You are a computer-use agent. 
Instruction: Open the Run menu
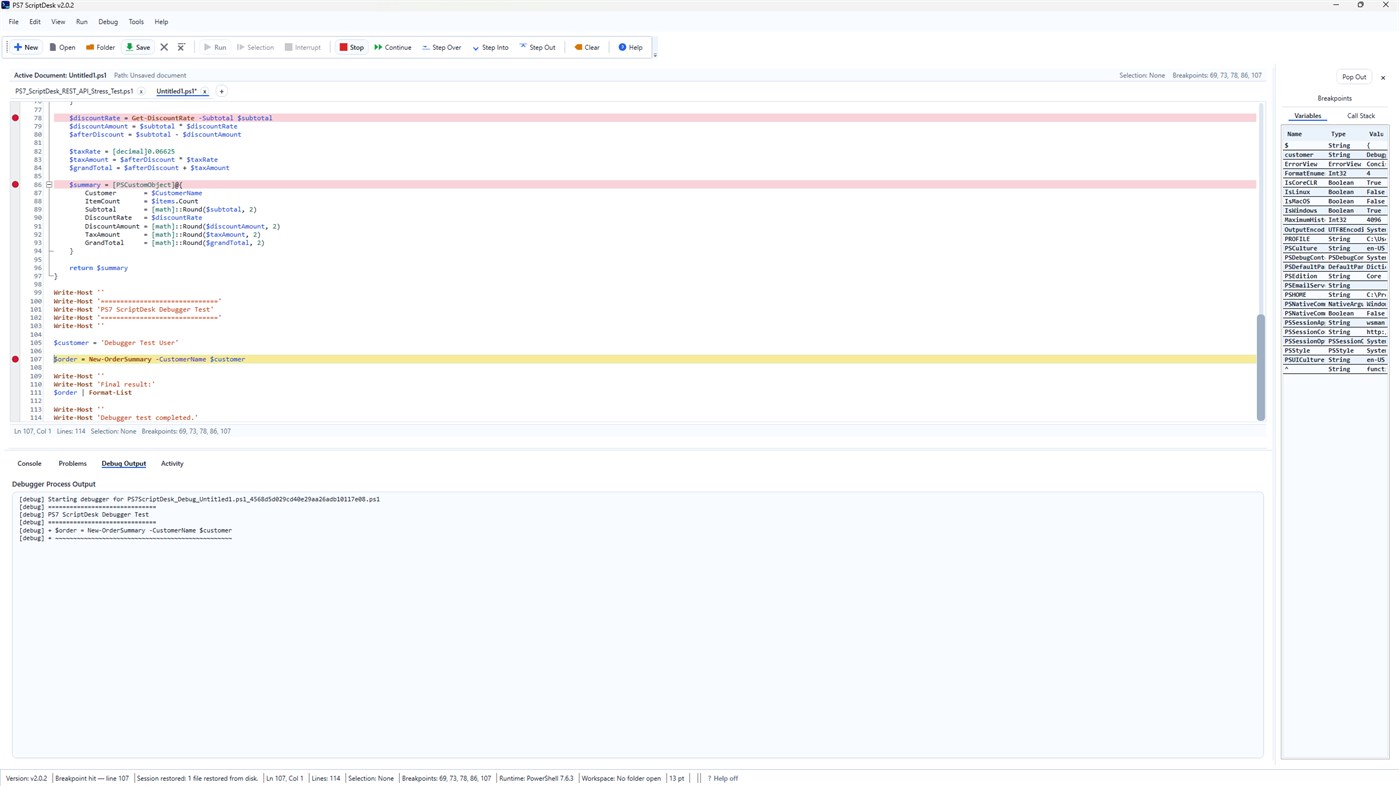pyautogui.click(x=82, y=21)
